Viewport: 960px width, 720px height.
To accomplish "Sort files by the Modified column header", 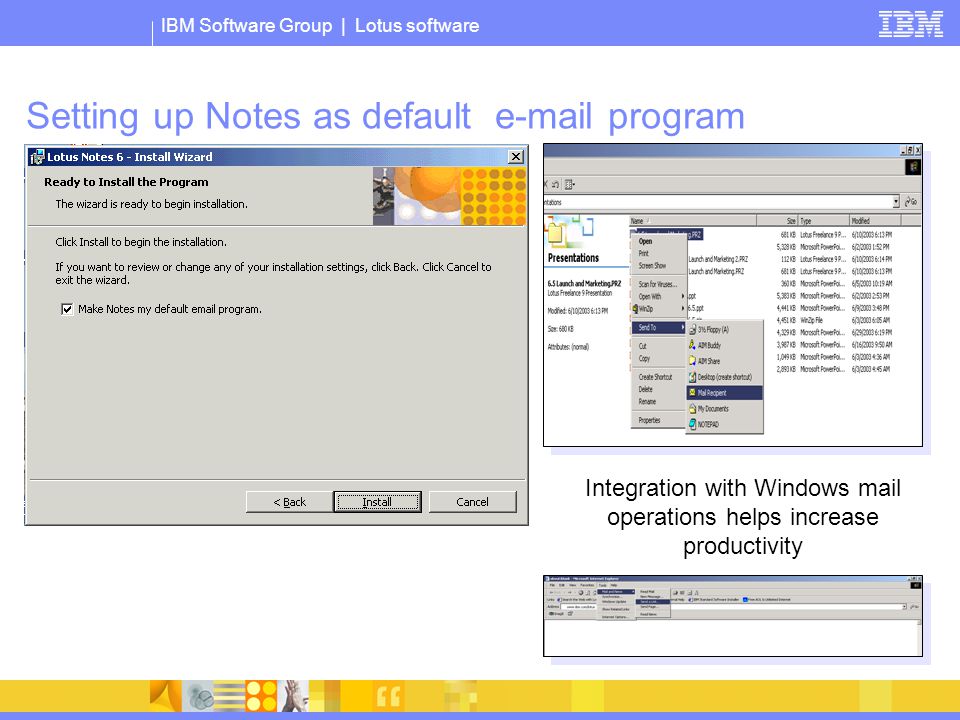I will [x=875, y=221].
